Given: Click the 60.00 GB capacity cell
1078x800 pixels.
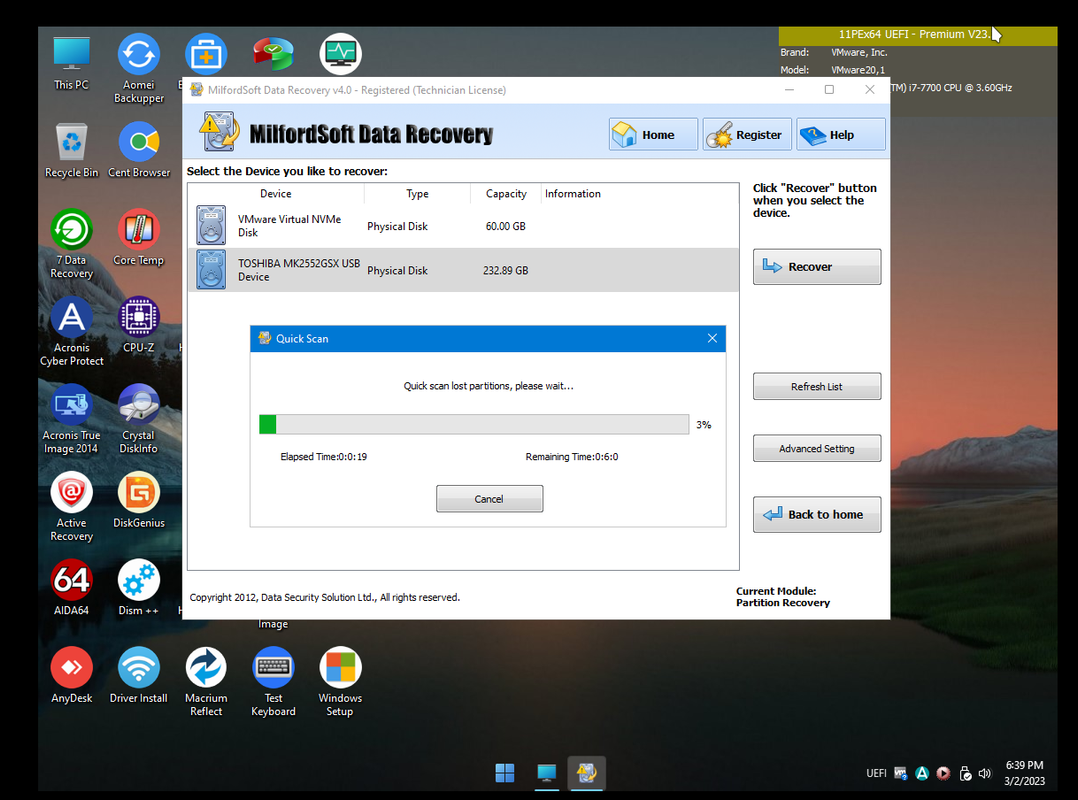Looking at the screenshot, I should (x=505, y=226).
